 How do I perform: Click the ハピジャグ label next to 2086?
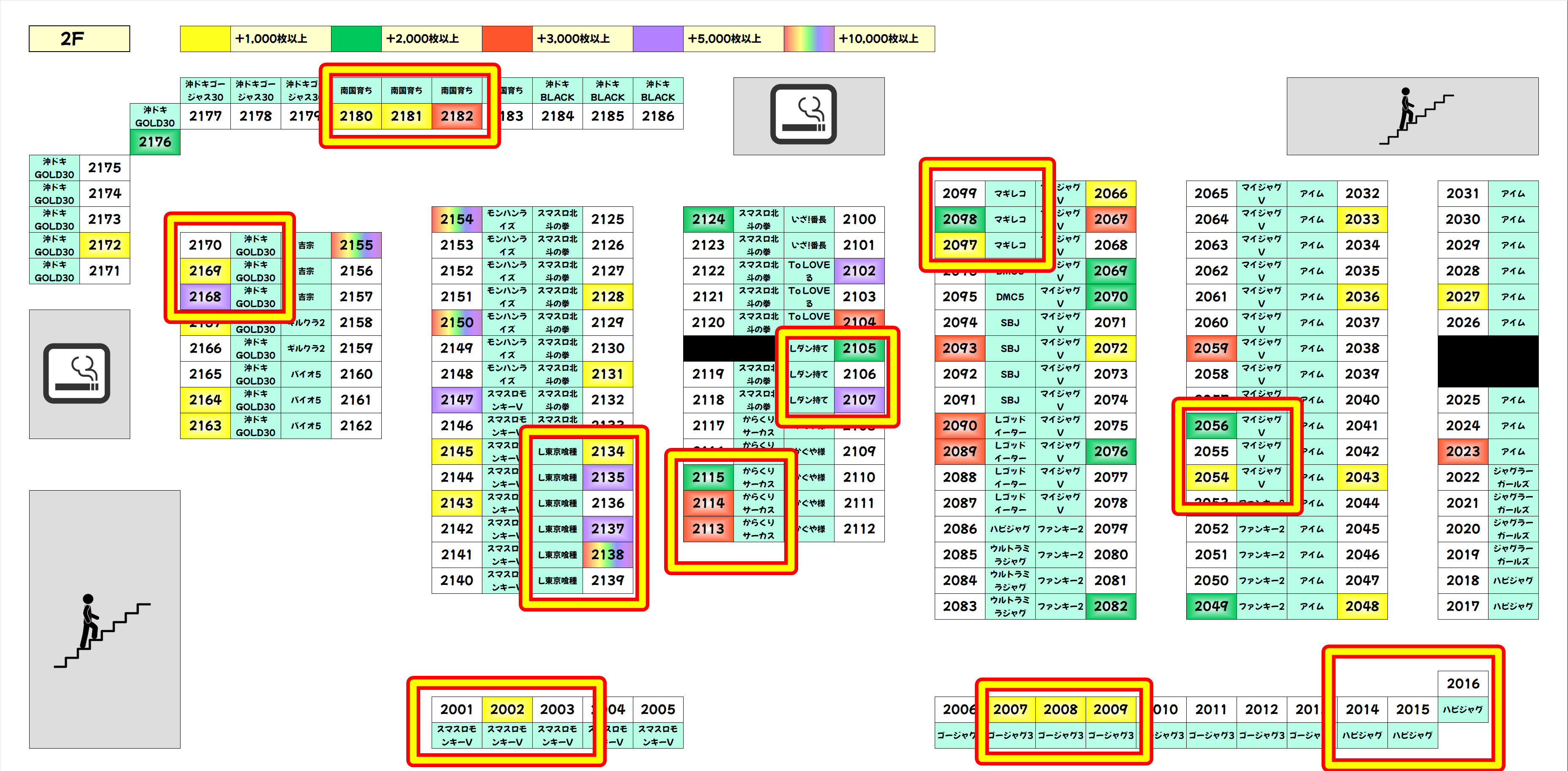pyautogui.click(x=1010, y=529)
